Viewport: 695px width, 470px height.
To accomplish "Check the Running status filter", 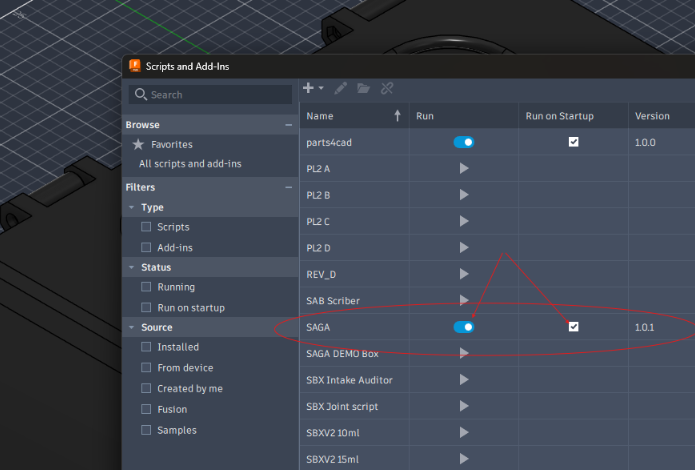I will [x=146, y=287].
